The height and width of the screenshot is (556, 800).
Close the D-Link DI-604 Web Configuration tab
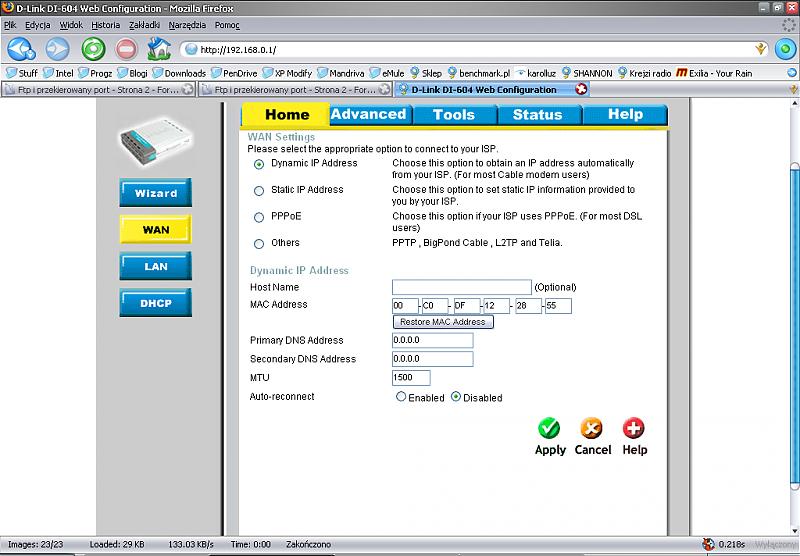(581, 89)
